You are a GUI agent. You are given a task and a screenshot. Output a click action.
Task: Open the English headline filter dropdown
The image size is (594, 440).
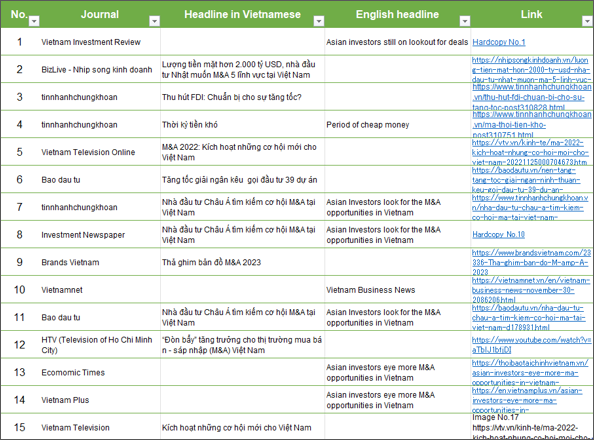[x=465, y=21]
